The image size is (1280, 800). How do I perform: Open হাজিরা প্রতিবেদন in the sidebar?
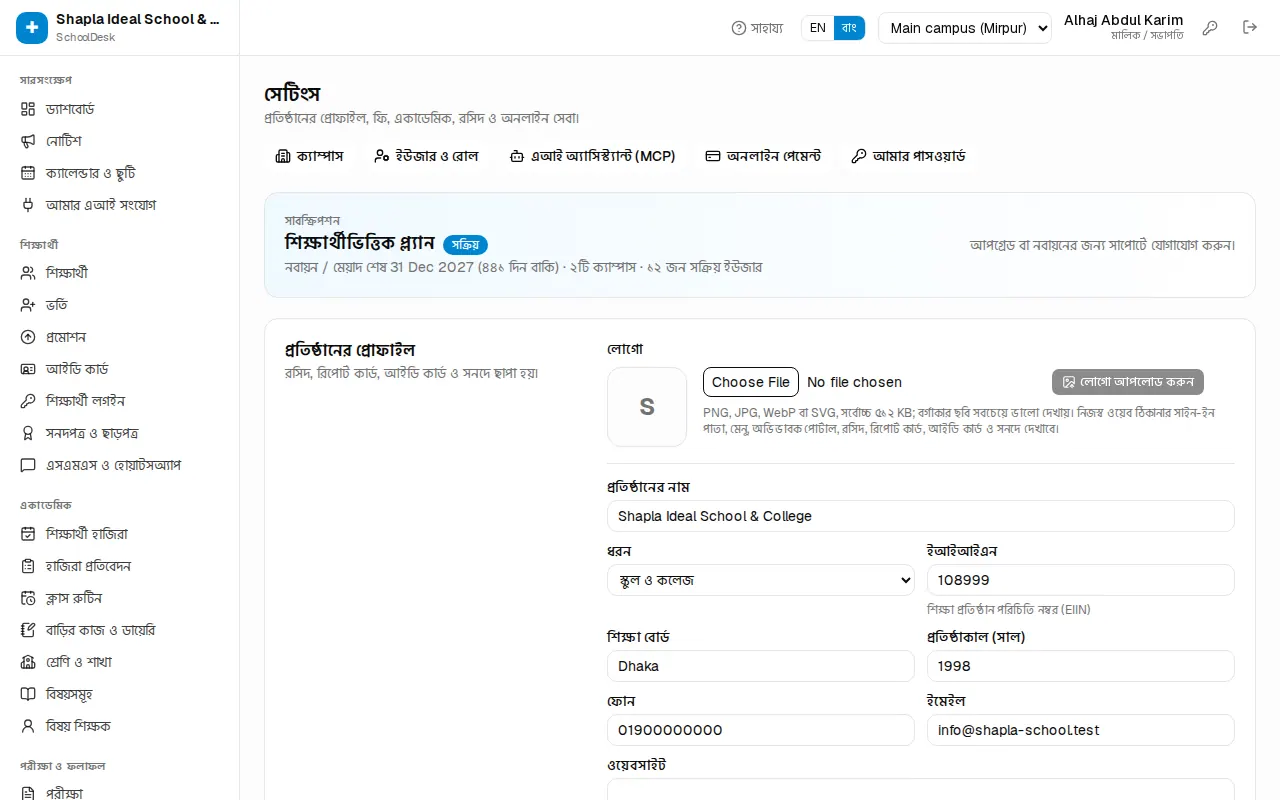tap(120, 566)
